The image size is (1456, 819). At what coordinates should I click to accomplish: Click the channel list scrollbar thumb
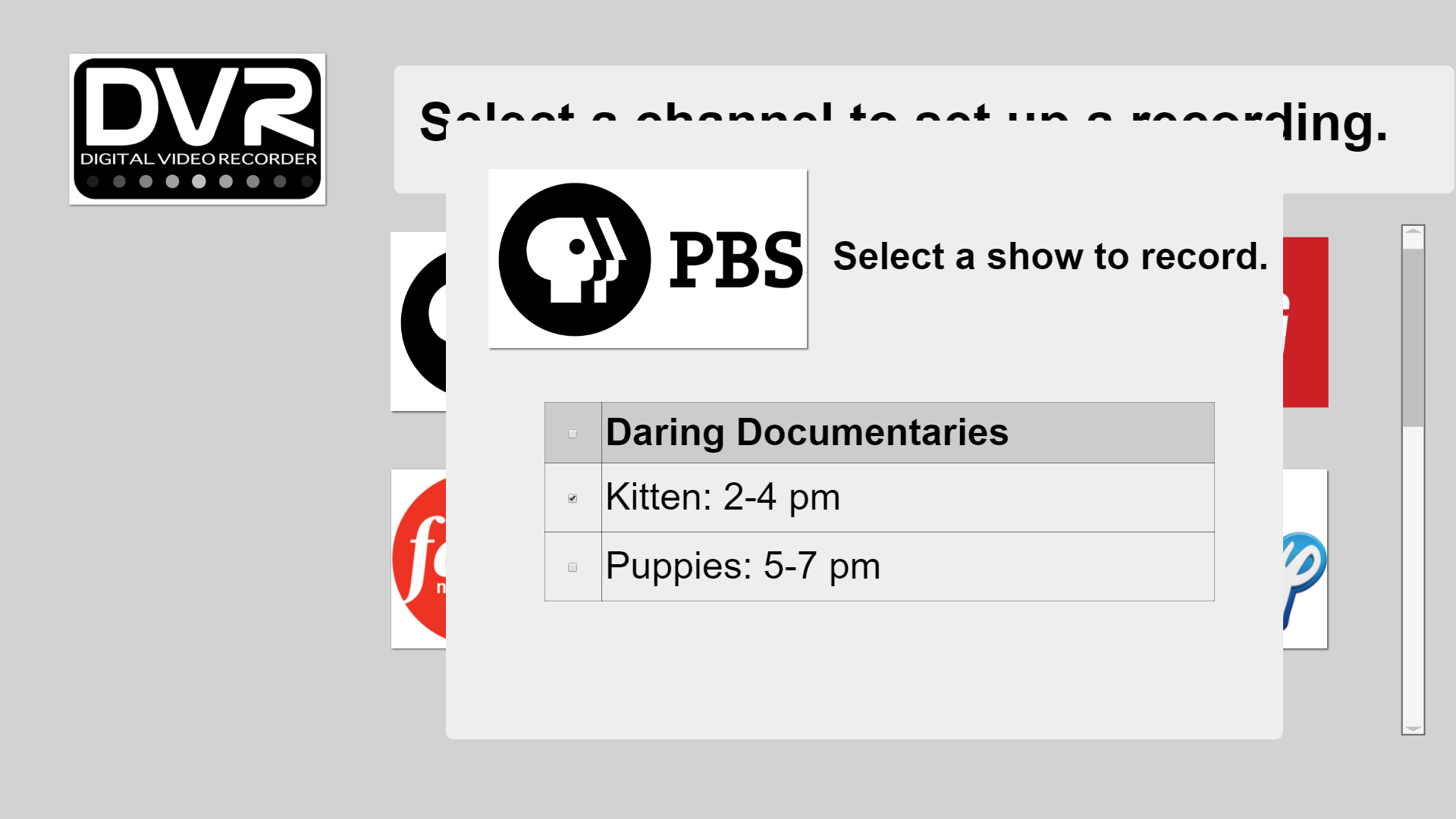(1413, 337)
